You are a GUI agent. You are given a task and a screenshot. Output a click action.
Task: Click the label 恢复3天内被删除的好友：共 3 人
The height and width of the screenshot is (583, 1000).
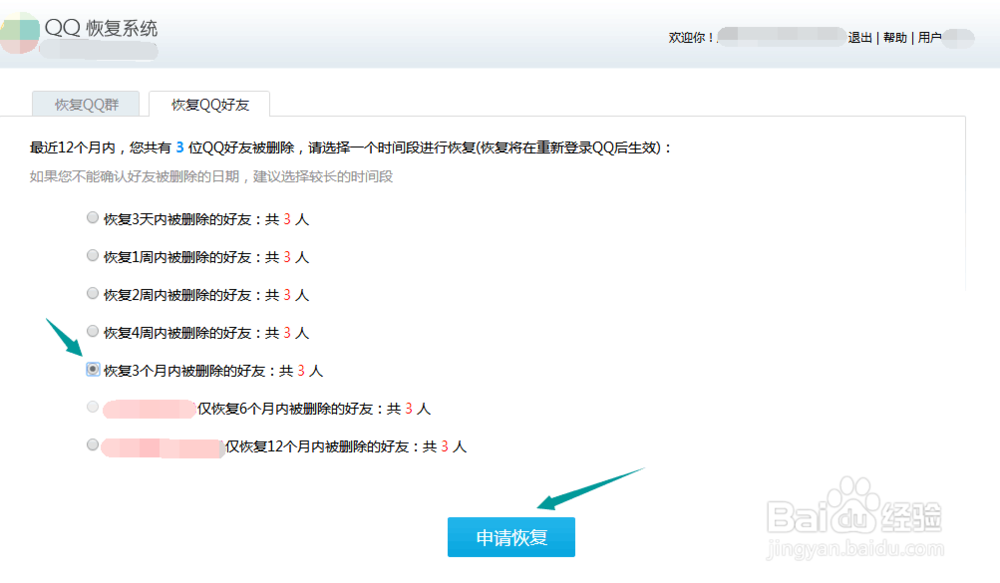point(206,219)
